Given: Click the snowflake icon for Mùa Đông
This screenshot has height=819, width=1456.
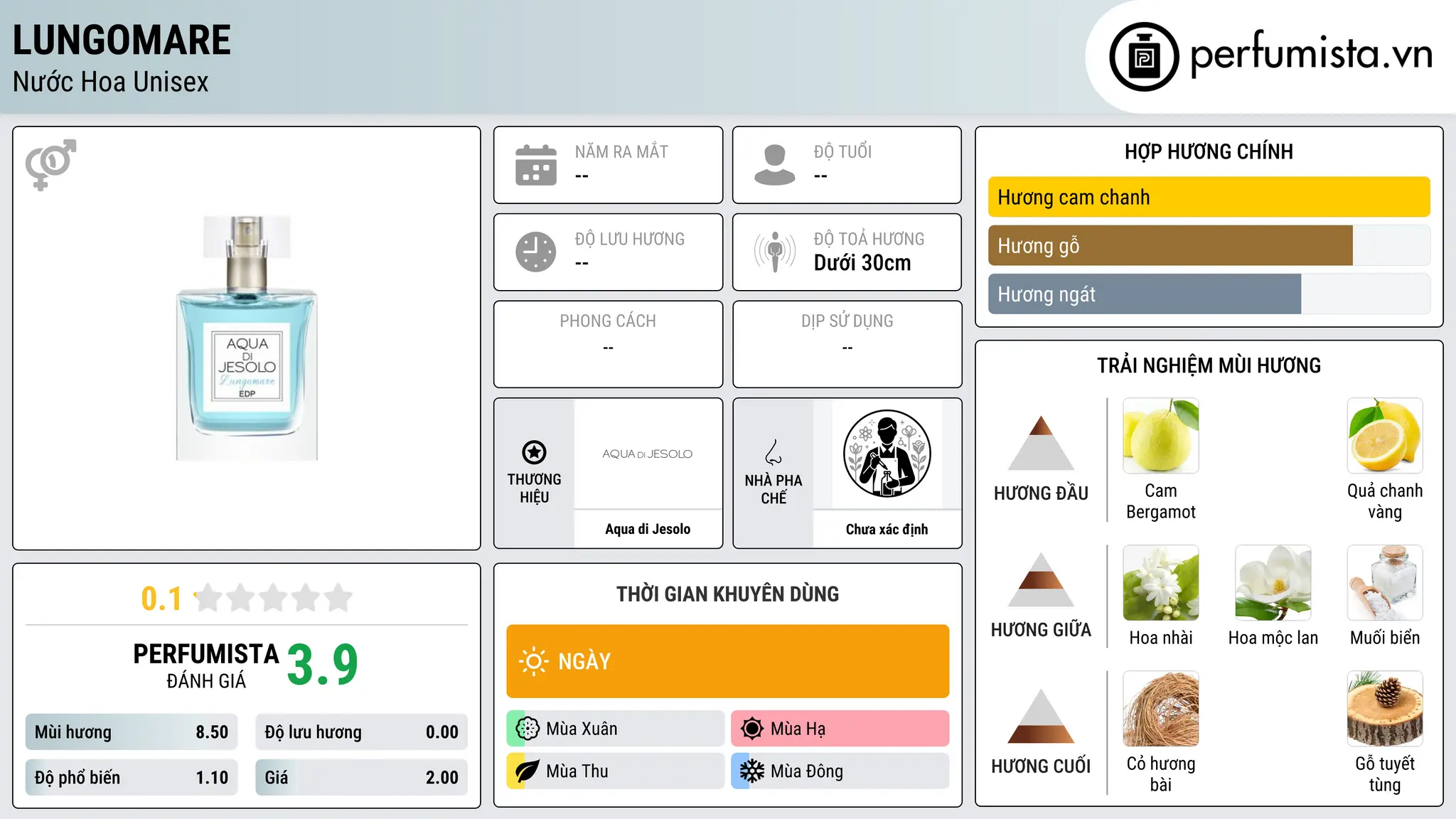Looking at the screenshot, I should pyautogui.click(x=751, y=771).
